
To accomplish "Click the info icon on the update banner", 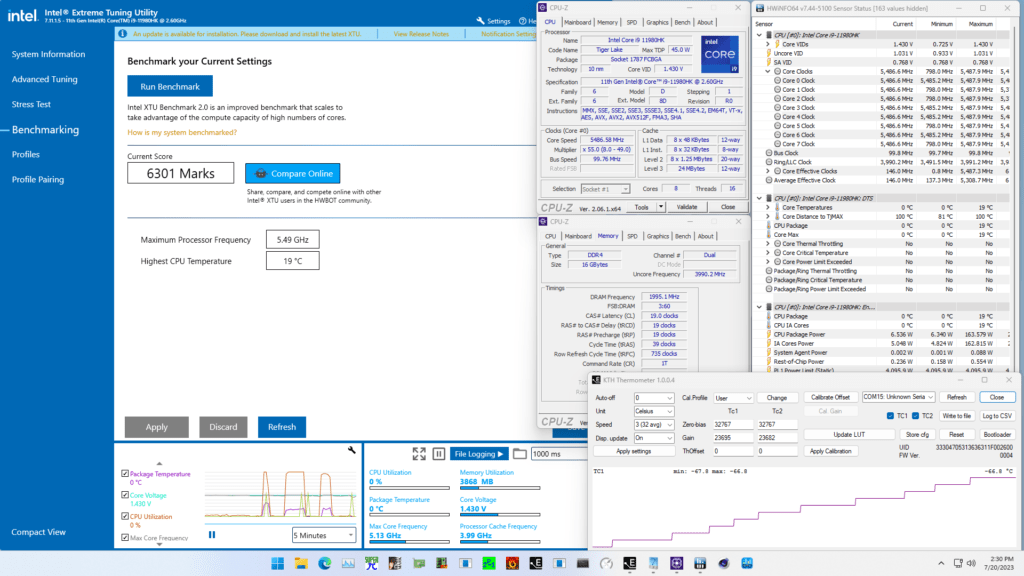I will coord(122,33).
